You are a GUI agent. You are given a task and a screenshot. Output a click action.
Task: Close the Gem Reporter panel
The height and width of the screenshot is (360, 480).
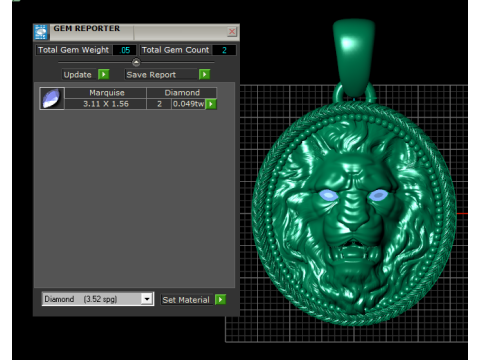[x=232, y=32]
